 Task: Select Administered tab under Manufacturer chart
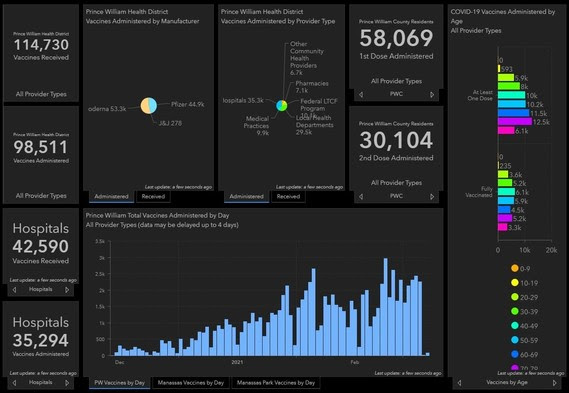click(111, 196)
